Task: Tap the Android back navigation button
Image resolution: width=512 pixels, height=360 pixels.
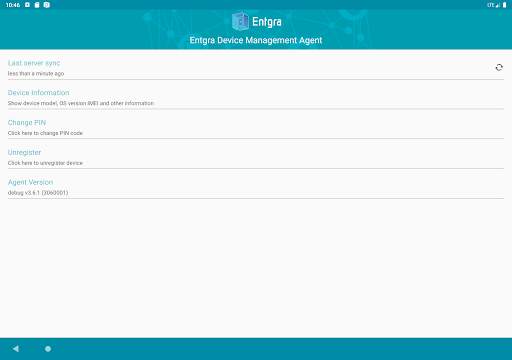Action: coord(16,349)
